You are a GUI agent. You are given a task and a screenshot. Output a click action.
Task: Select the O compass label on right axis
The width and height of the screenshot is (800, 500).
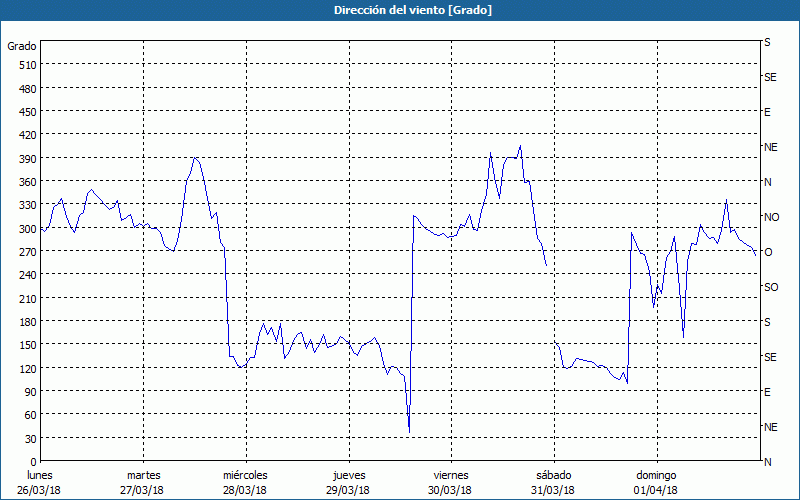click(x=768, y=252)
